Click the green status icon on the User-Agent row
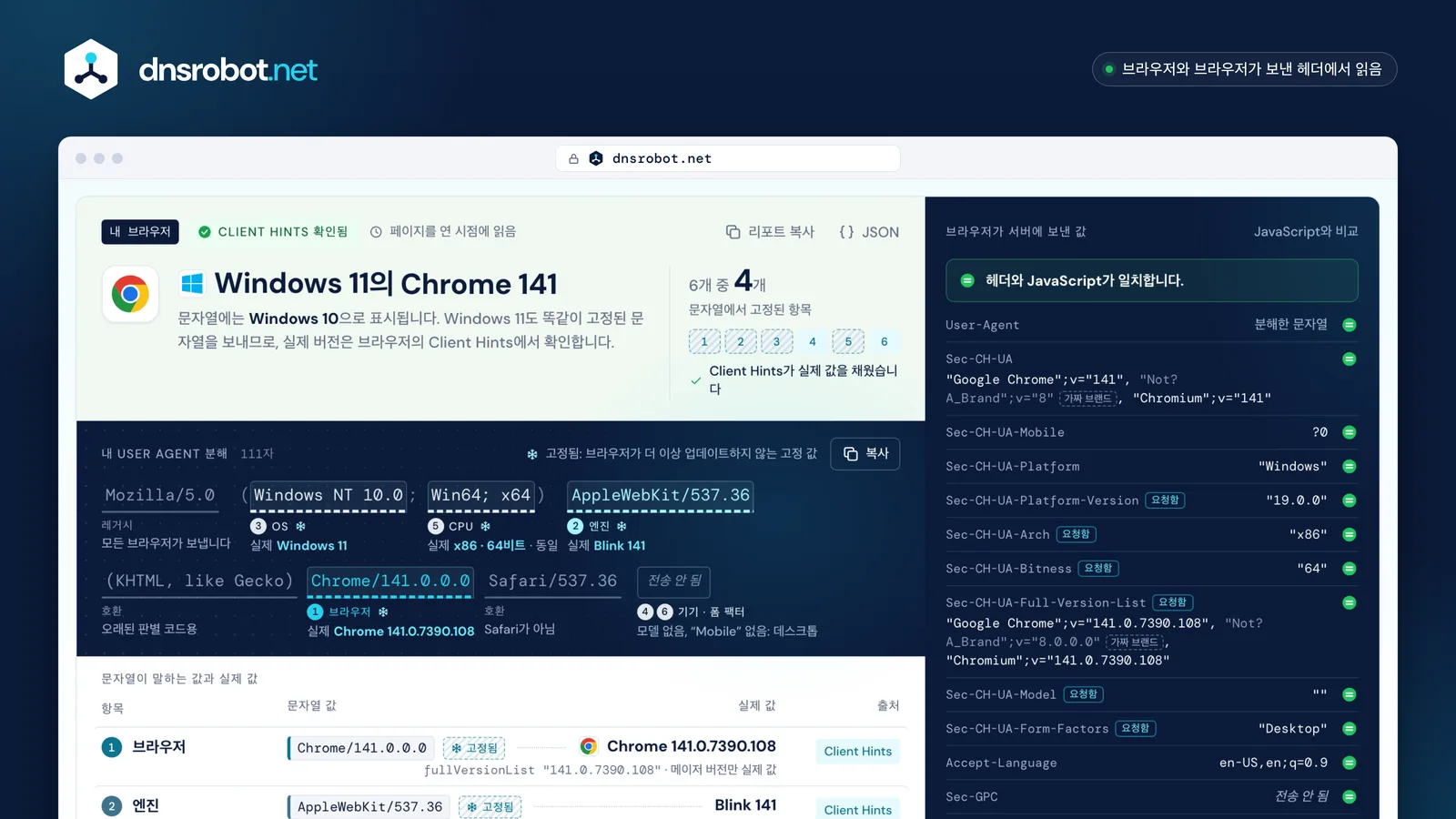Screen dimensions: 1456x819 (1350, 325)
